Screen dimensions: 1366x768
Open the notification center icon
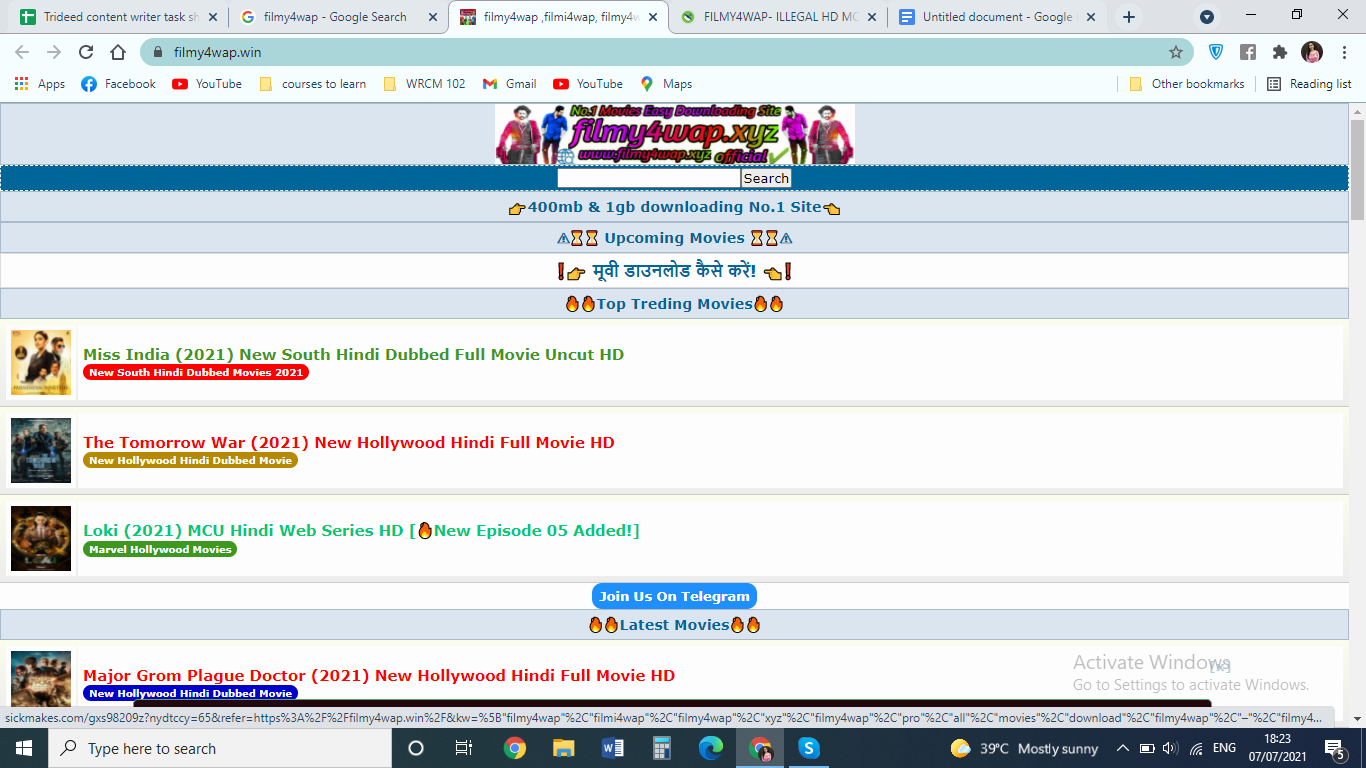coord(1334,748)
